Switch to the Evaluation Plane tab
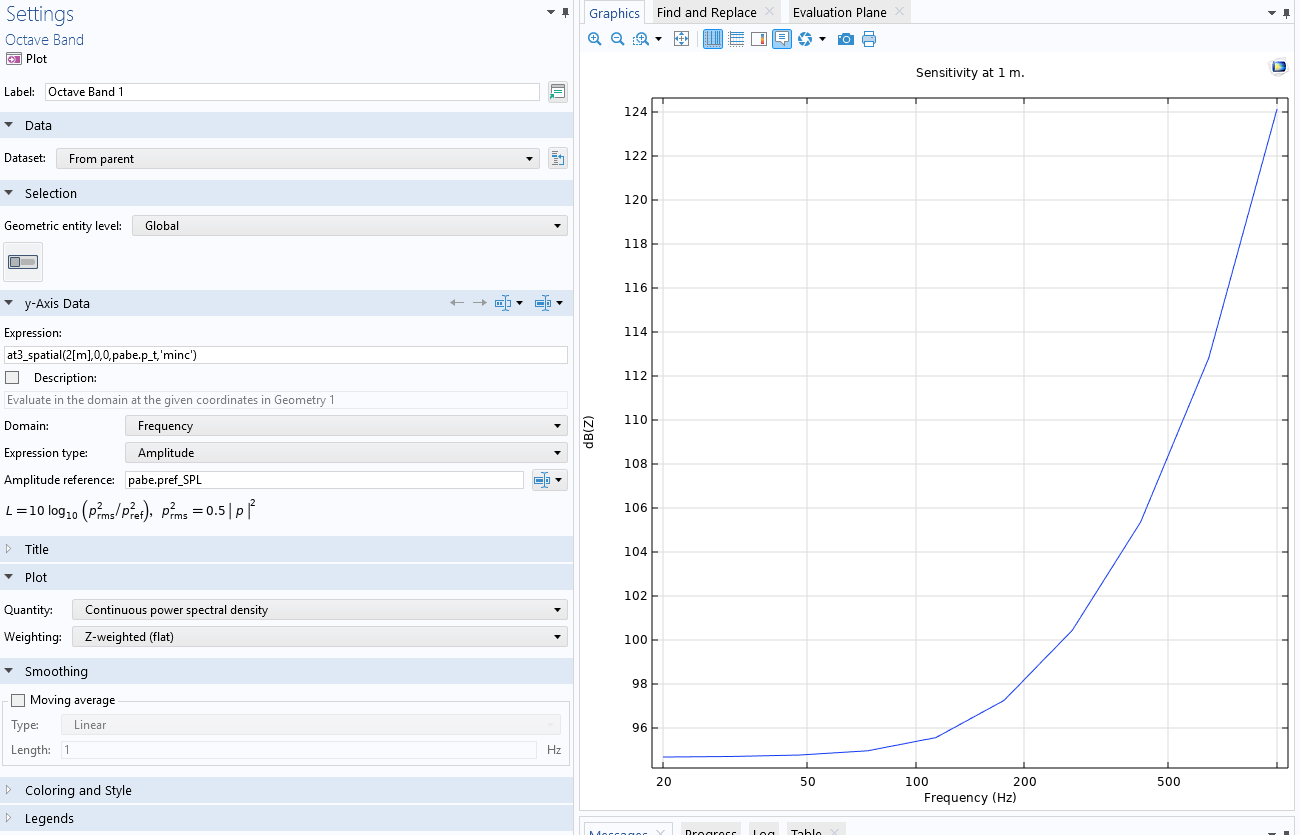This screenshot has width=1300, height=835. pyautogui.click(x=839, y=12)
